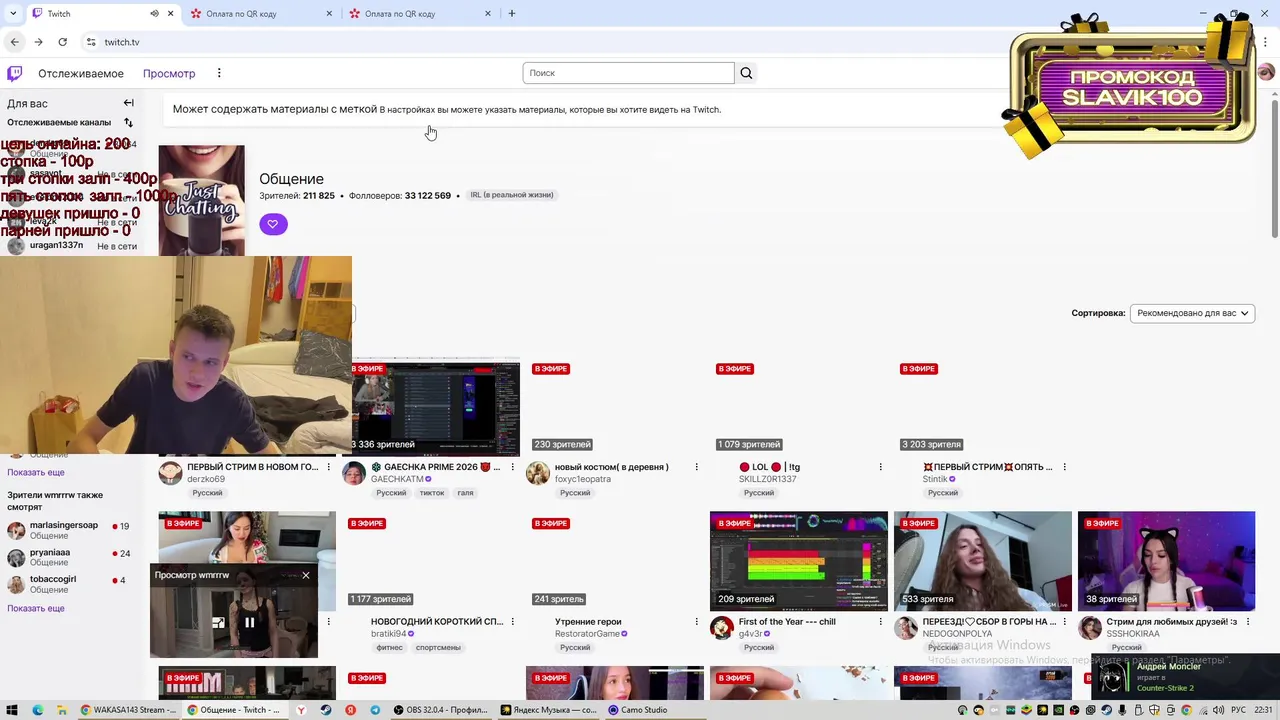Collapse the Для вас sidebar
The image size is (1280, 720).
click(128, 103)
